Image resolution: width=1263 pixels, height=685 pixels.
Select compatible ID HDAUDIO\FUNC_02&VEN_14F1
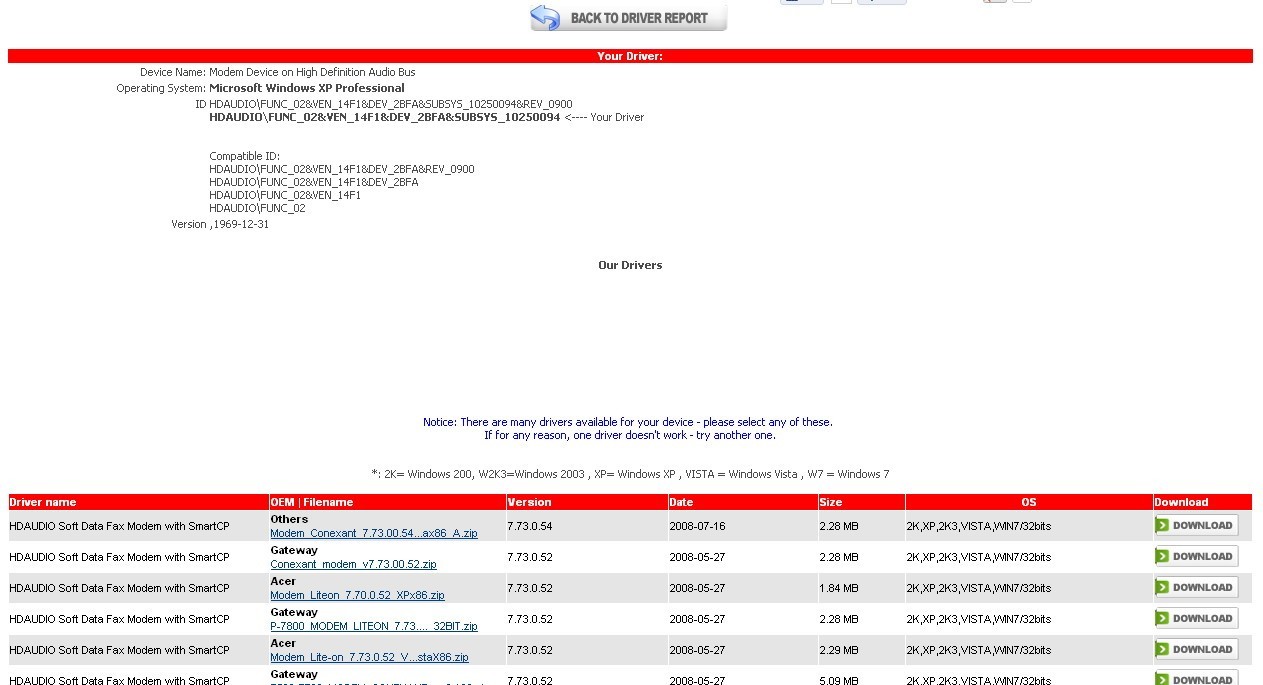click(x=285, y=195)
